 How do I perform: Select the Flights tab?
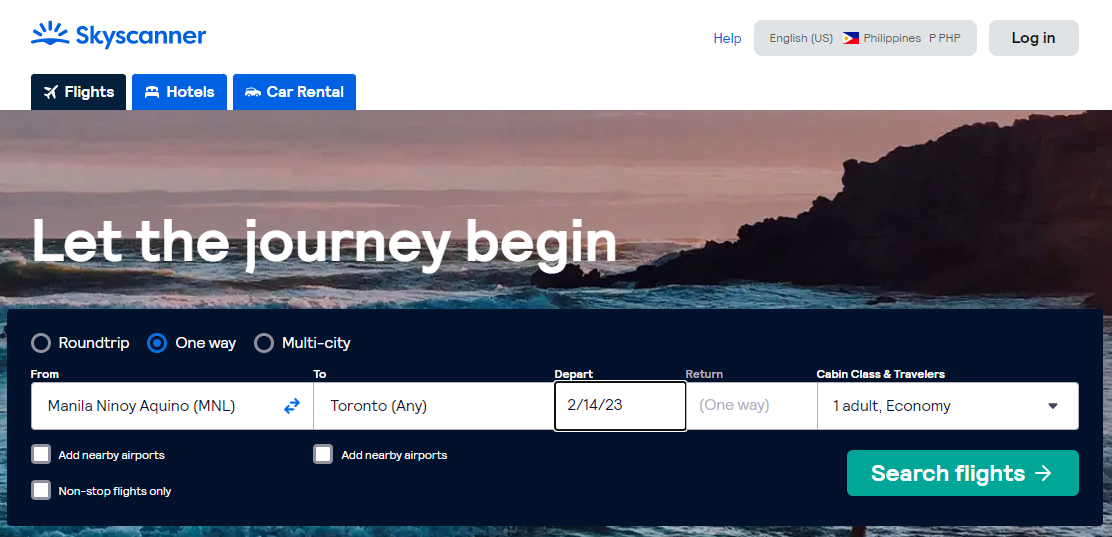tap(79, 92)
